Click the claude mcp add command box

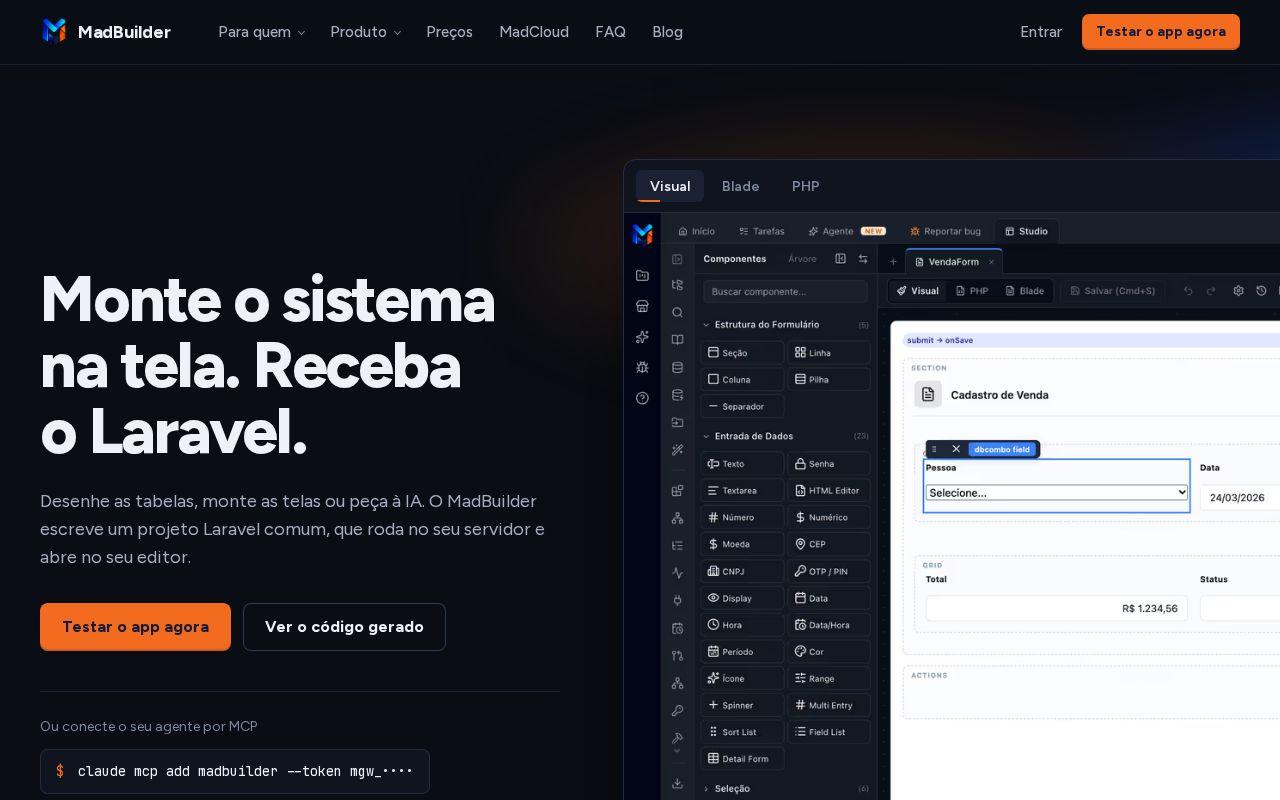235,771
